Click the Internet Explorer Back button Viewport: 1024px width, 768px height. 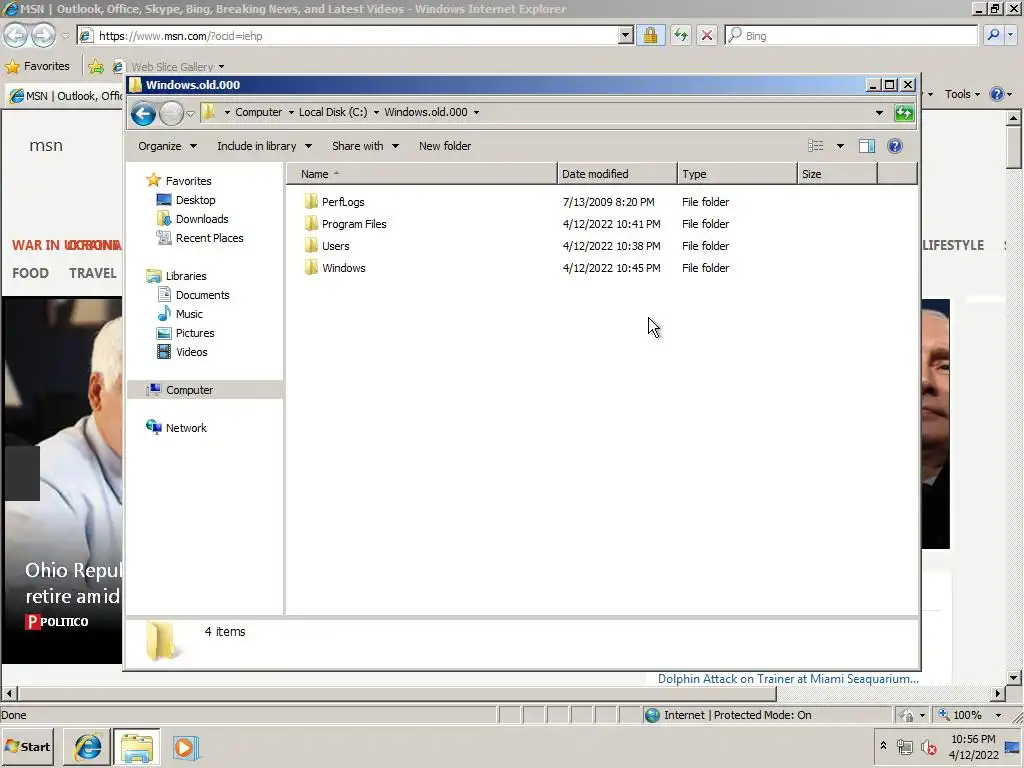pyautogui.click(x=16, y=35)
